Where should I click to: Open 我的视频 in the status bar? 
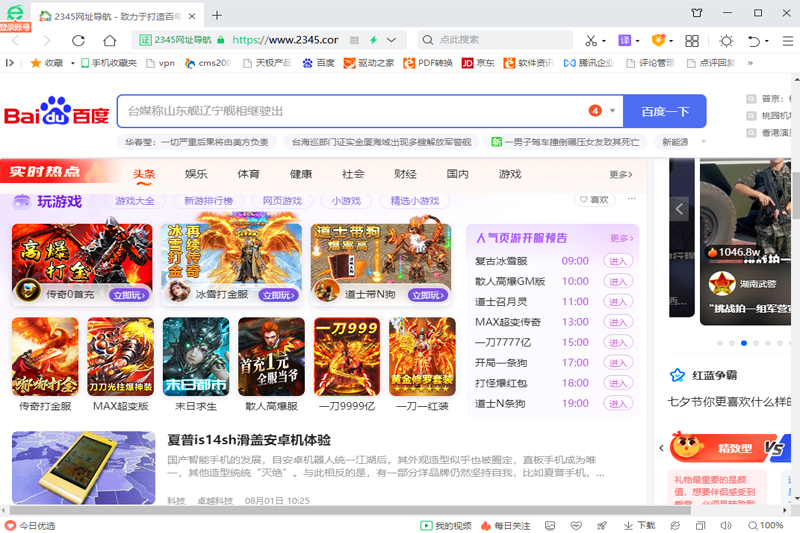(446, 525)
